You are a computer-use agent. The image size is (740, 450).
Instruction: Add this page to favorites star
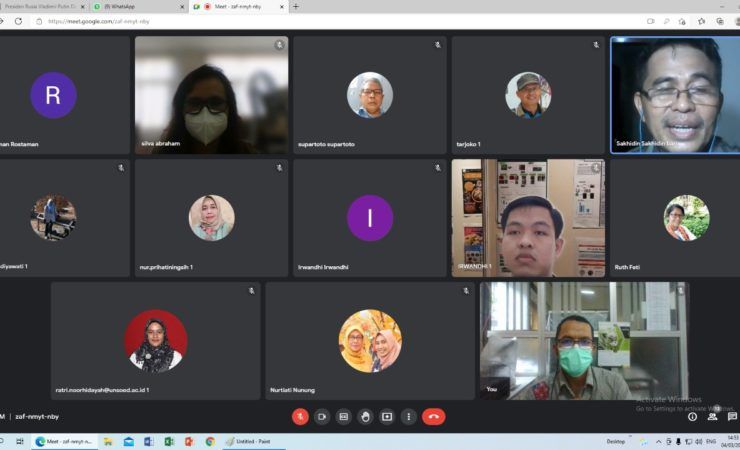tap(682, 21)
